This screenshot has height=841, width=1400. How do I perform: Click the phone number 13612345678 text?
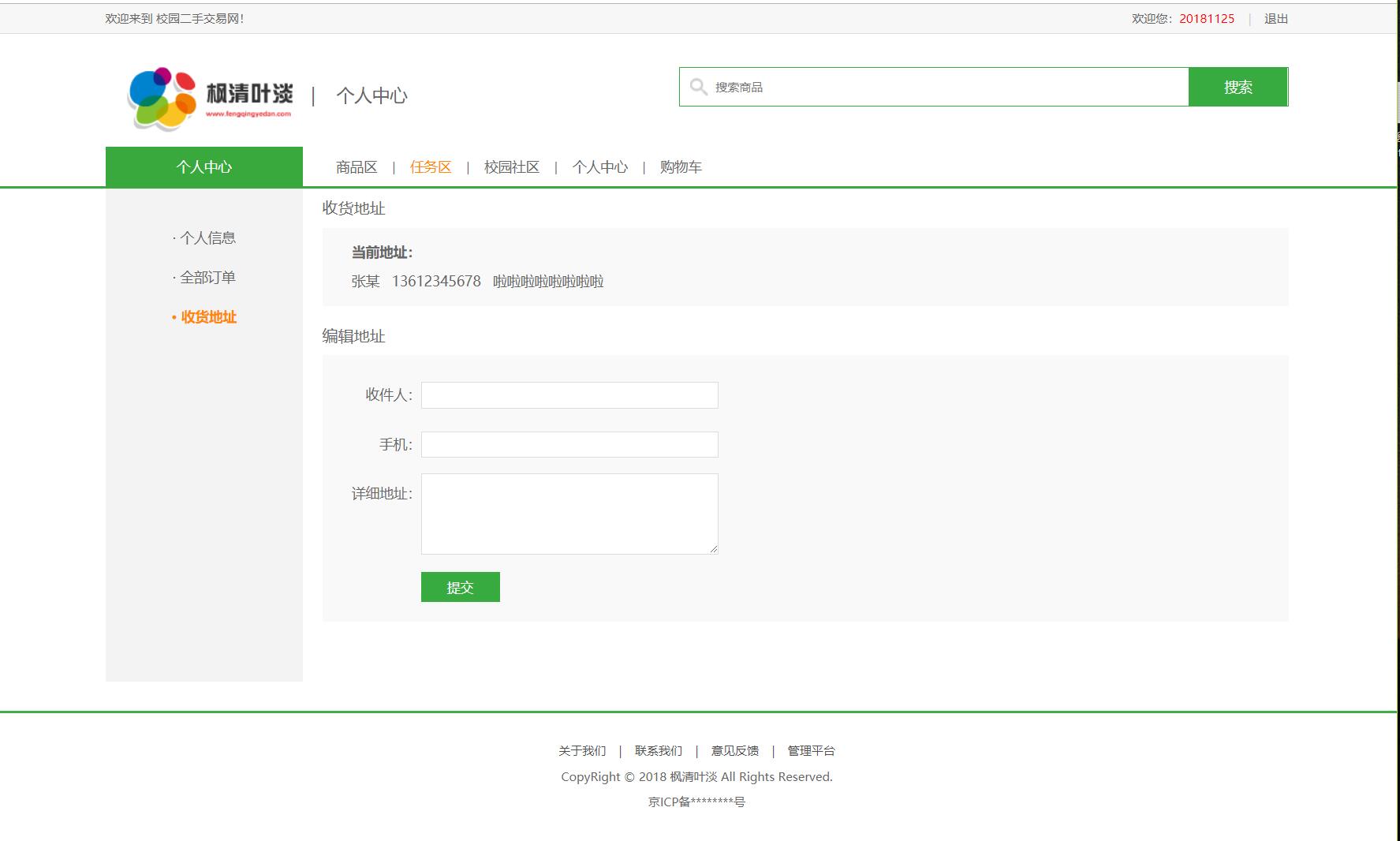point(436,282)
